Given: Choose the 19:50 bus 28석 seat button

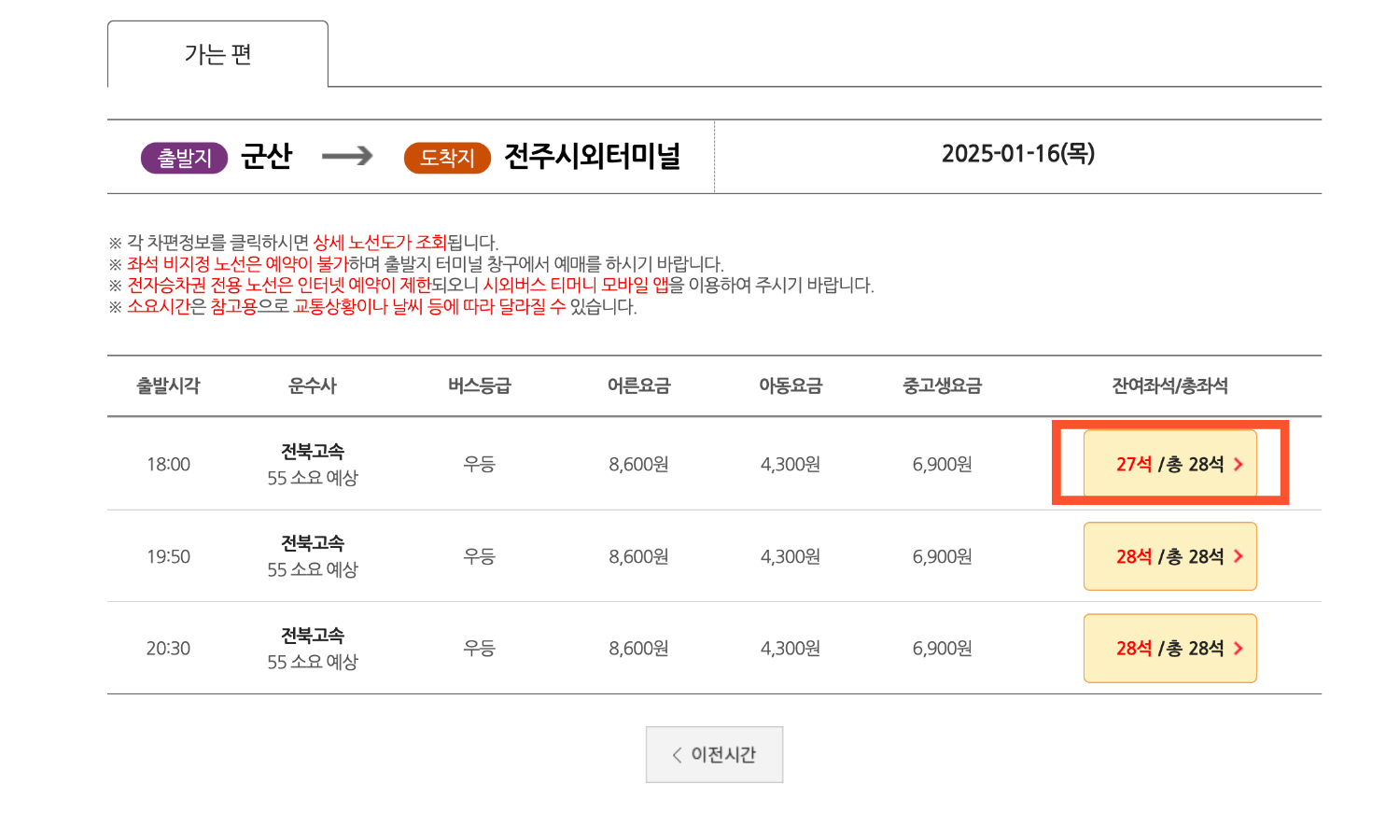Looking at the screenshot, I should click(1169, 556).
